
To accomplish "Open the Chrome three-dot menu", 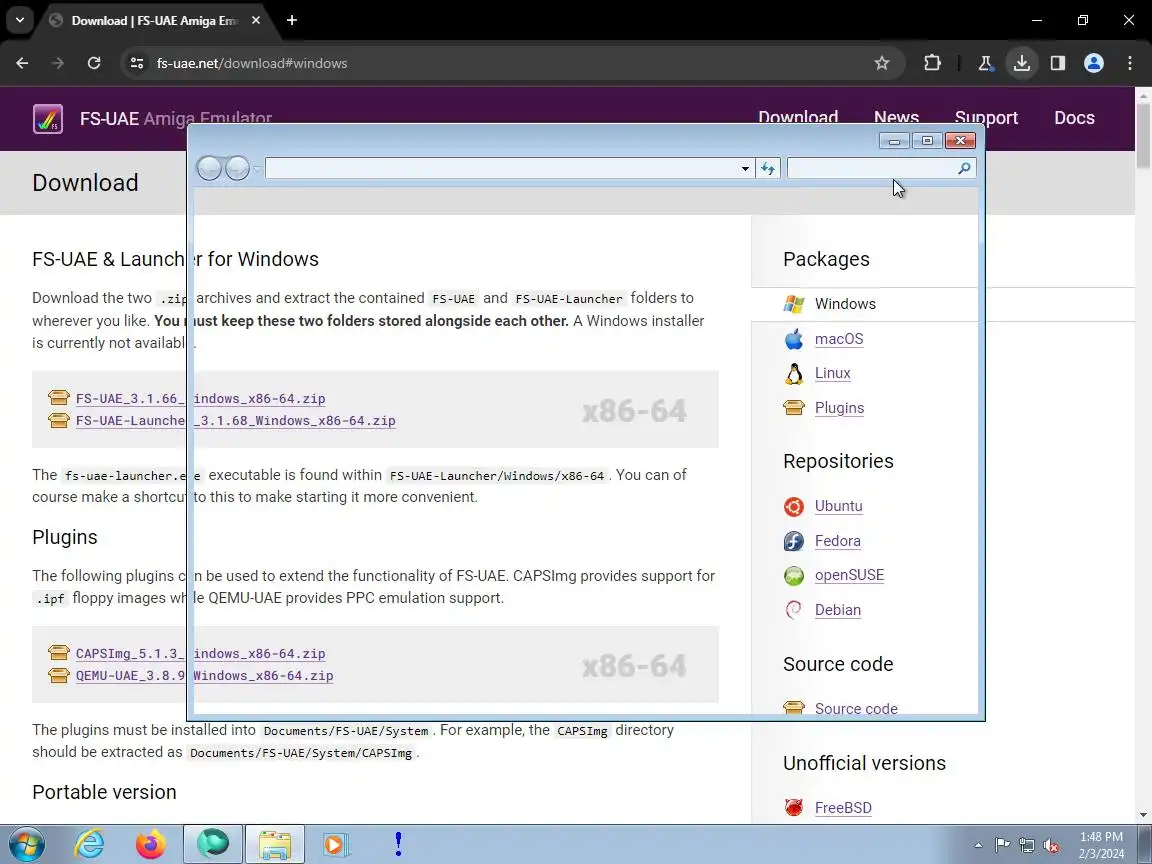I will point(1129,63).
